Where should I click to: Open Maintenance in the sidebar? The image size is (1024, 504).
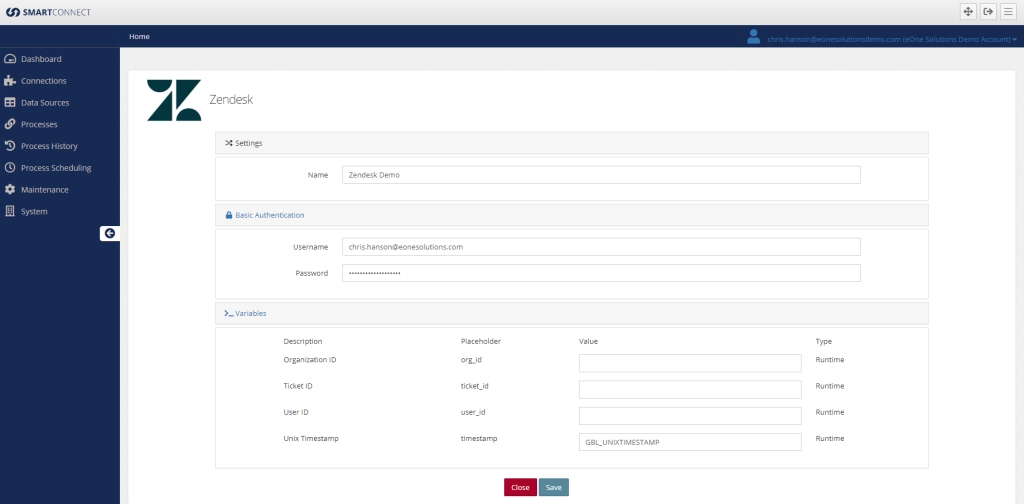pyautogui.click(x=44, y=190)
